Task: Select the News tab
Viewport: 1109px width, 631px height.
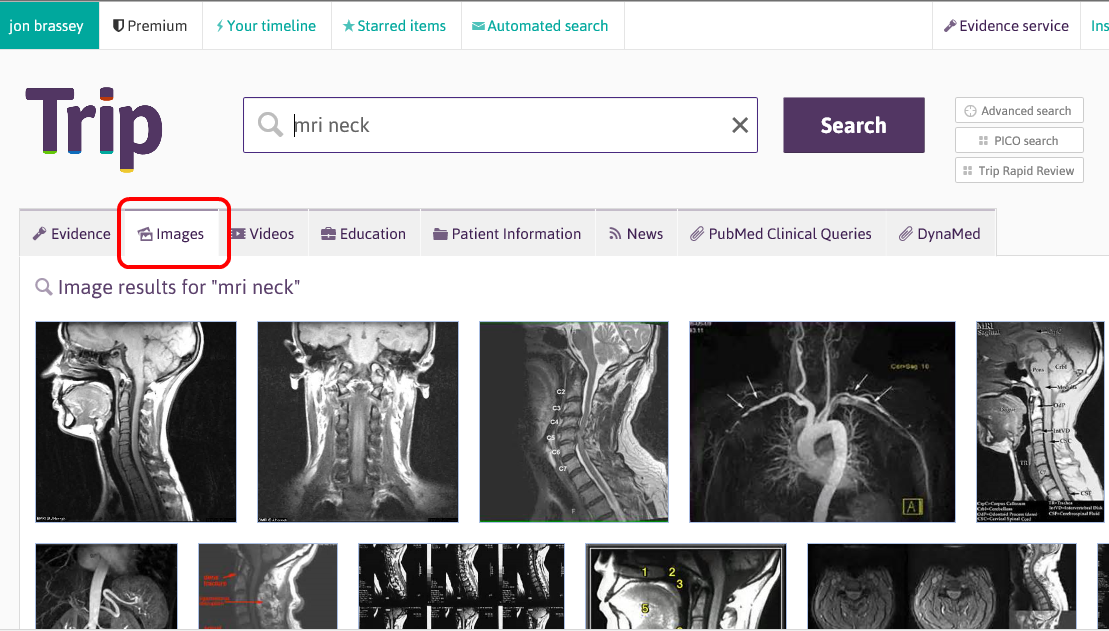Action: coord(636,234)
